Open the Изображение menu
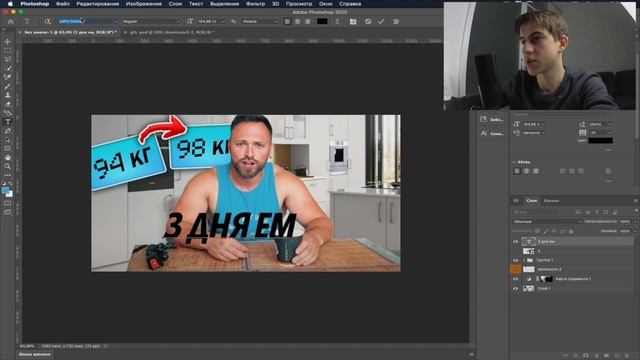Image resolution: width=640 pixels, height=360 pixels. coord(144,4)
